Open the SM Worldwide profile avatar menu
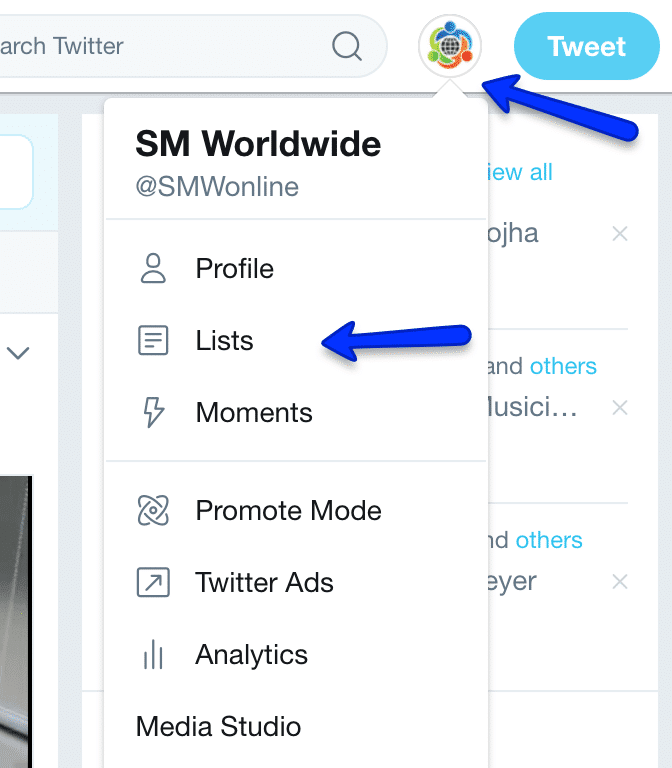 point(450,46)
